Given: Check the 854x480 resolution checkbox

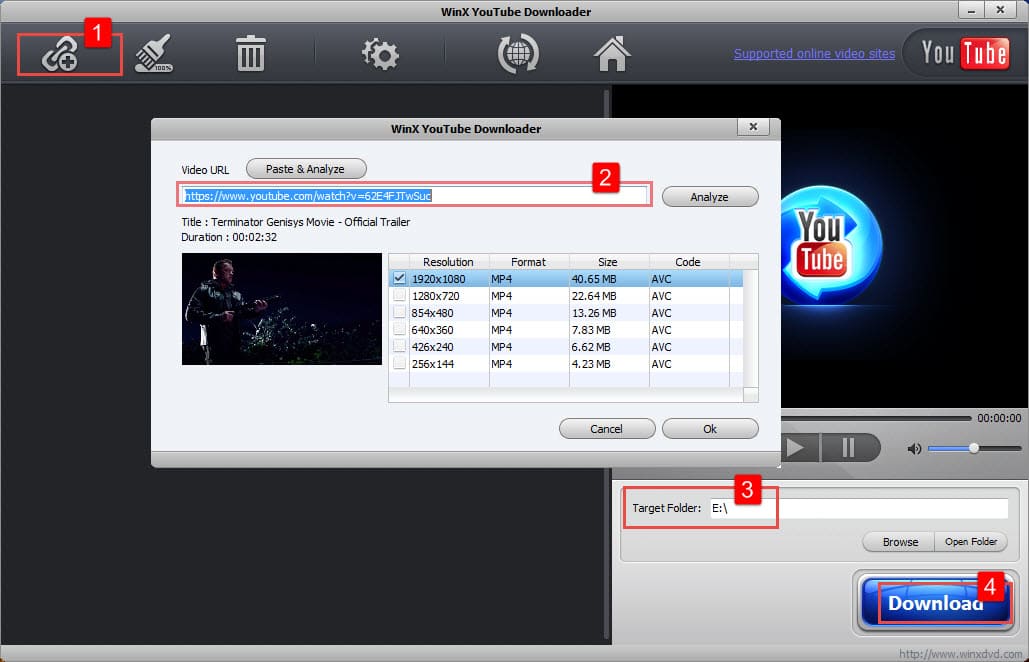Looking at the screenshot, I should pos(399,312).
